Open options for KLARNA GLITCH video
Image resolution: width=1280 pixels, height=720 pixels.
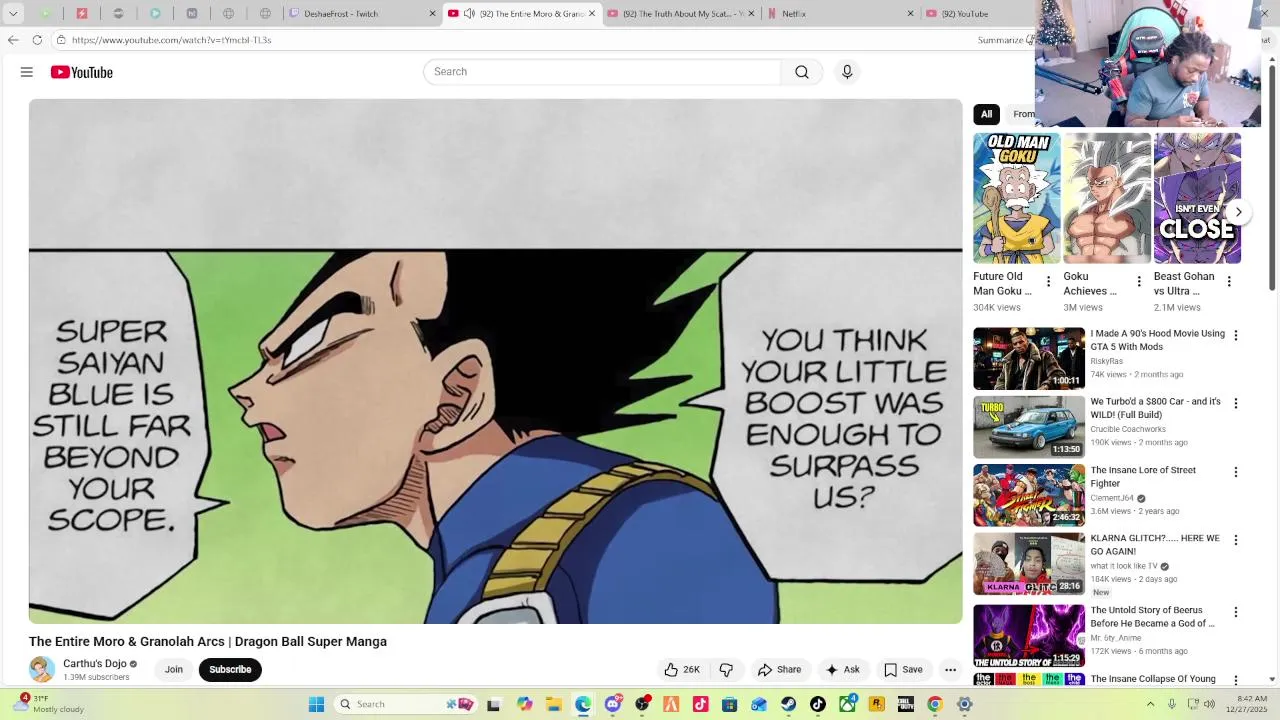coord(1235,540)
